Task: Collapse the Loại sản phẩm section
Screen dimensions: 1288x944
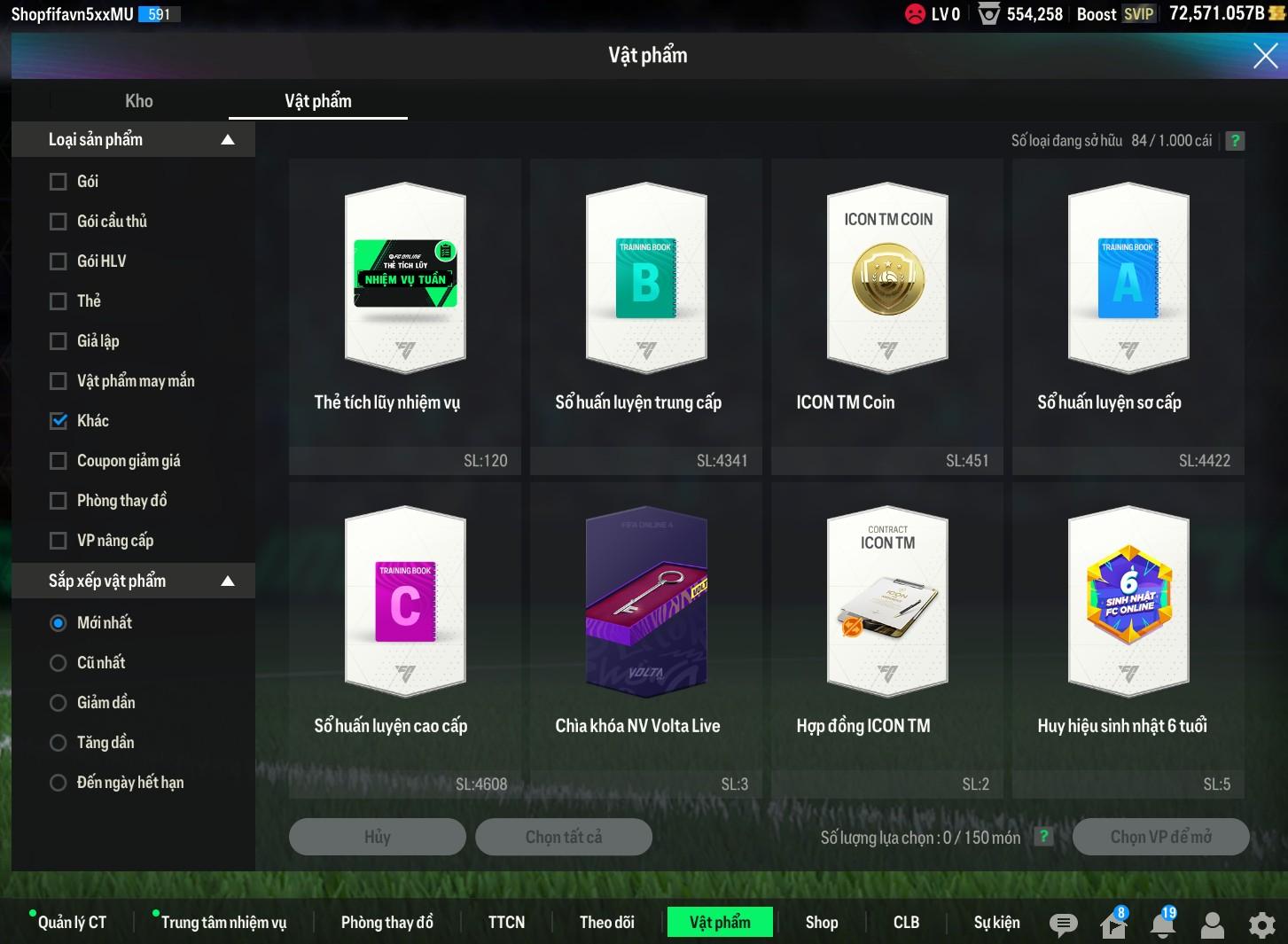Action: coord(228,140)
